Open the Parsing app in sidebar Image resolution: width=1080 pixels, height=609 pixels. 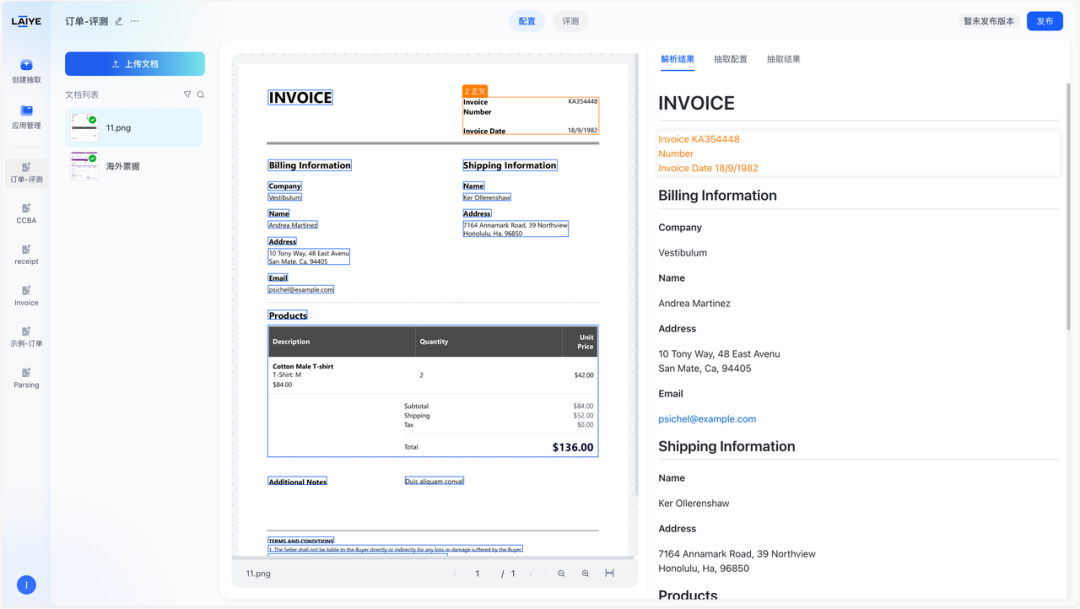coord(26,376)
